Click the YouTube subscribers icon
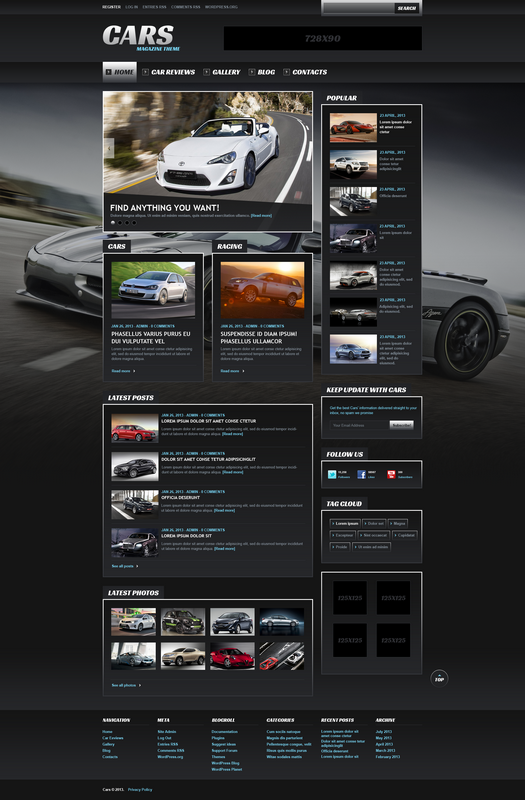The image size is (525, 800). point(391,474)
